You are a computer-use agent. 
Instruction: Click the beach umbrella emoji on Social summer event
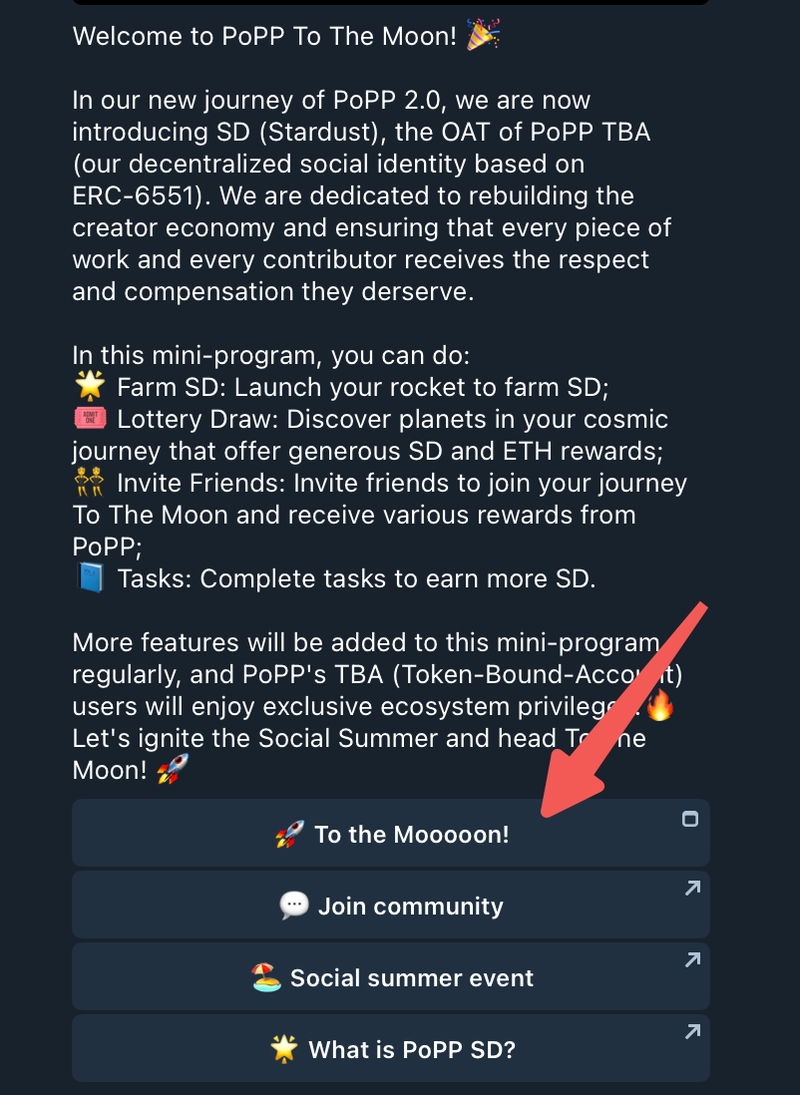pos(269,977)
